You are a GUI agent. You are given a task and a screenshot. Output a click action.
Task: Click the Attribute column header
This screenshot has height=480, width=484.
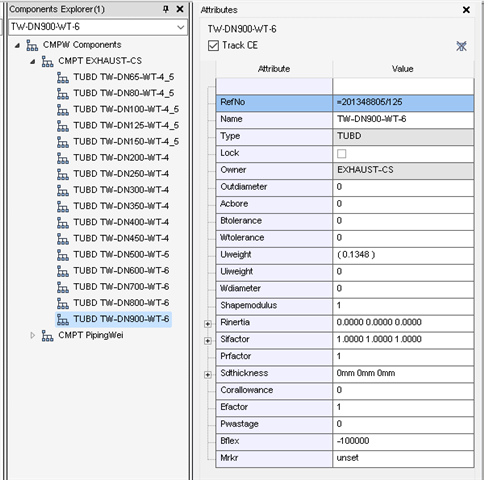(x=274, y=69)
